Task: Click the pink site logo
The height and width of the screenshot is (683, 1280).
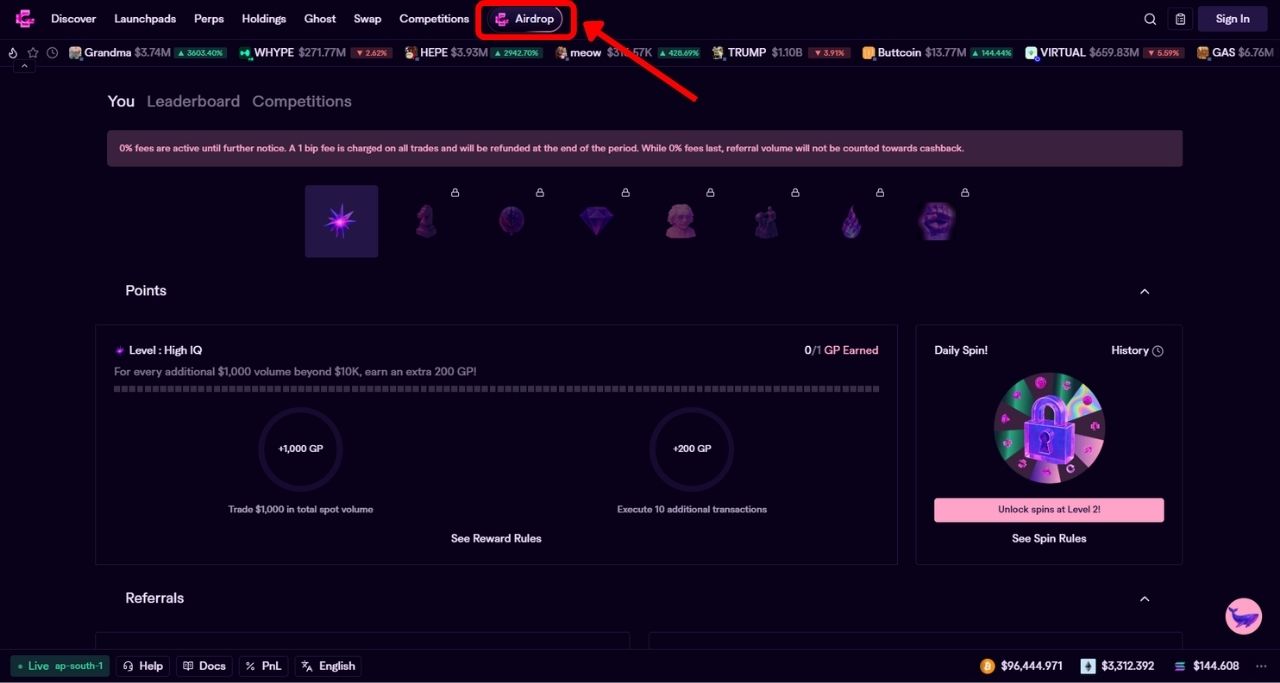Action: pyautogui.click(x=25, y=19)
